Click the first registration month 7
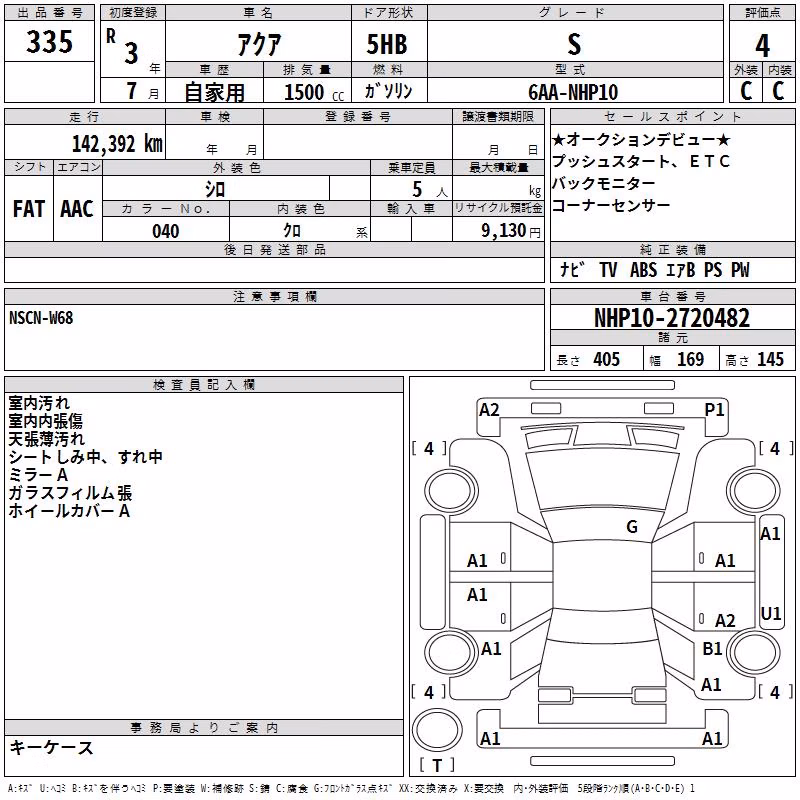The width and height of the screenshot is (800, 800). click(x=132, y=91)
